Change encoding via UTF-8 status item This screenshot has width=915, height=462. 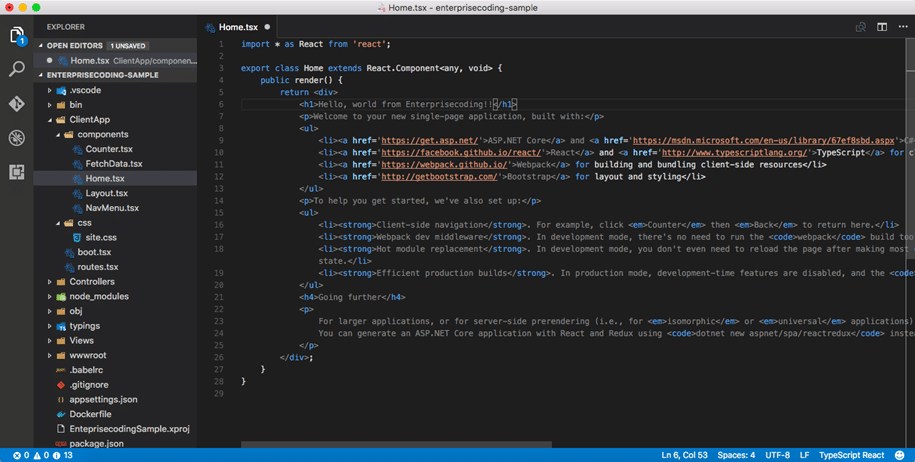coord(777,455)
